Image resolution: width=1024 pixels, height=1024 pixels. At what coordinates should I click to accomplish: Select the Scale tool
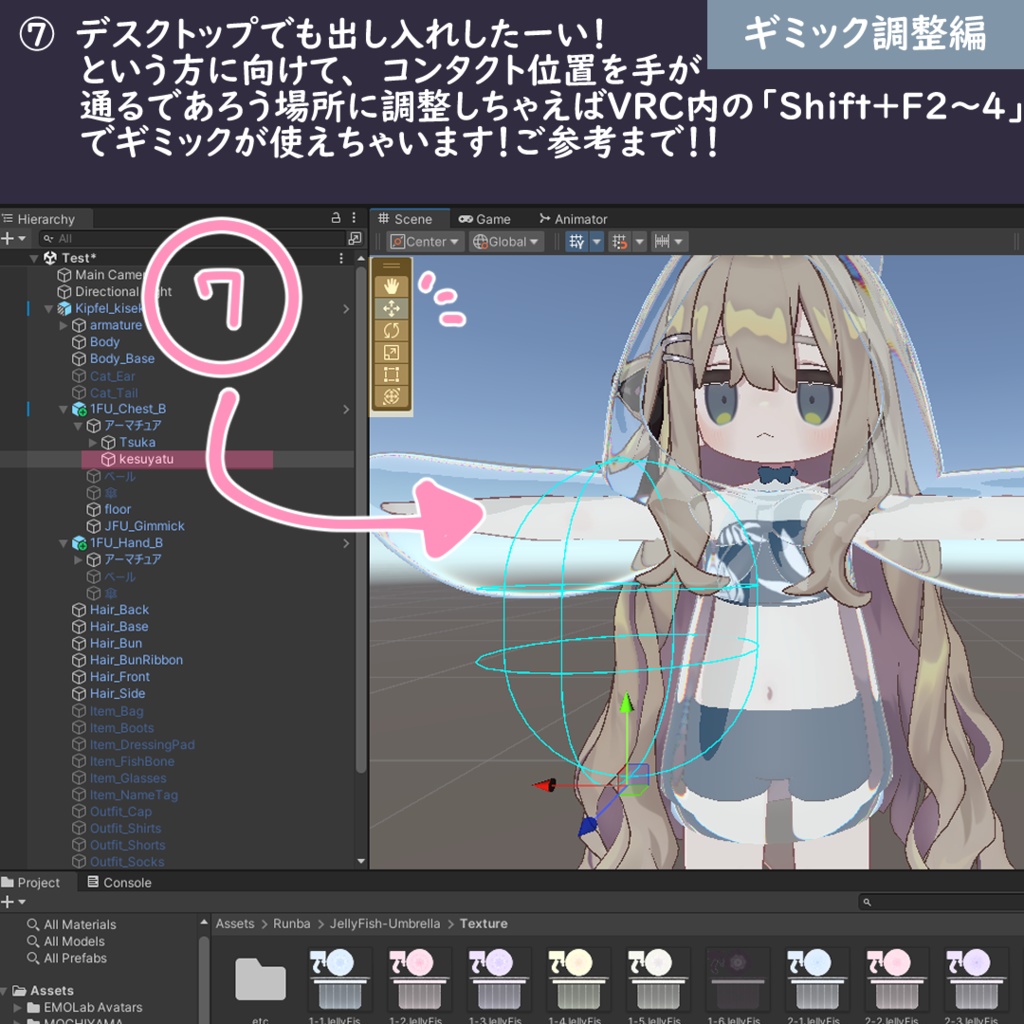pyautogui.click(x=391, y=353)
